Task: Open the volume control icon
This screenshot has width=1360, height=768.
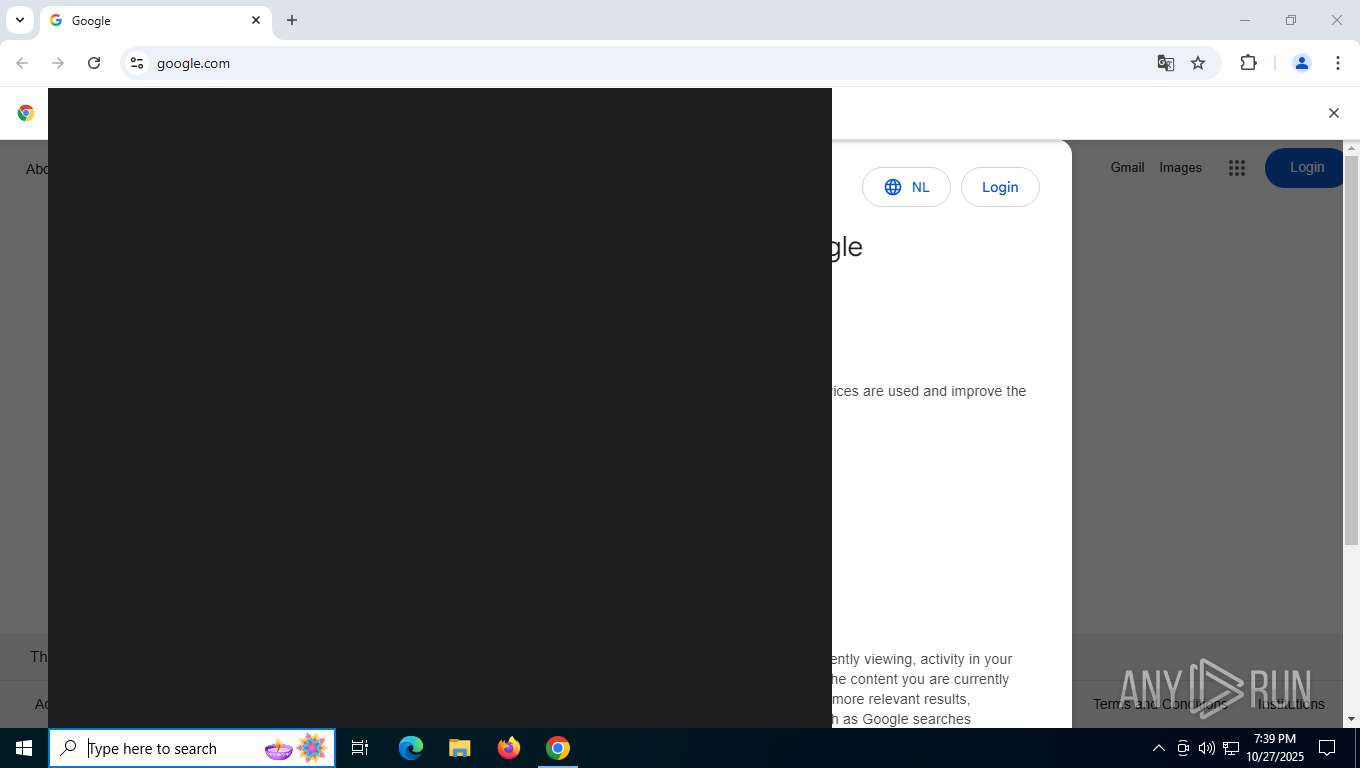Action: point(1206,748)
